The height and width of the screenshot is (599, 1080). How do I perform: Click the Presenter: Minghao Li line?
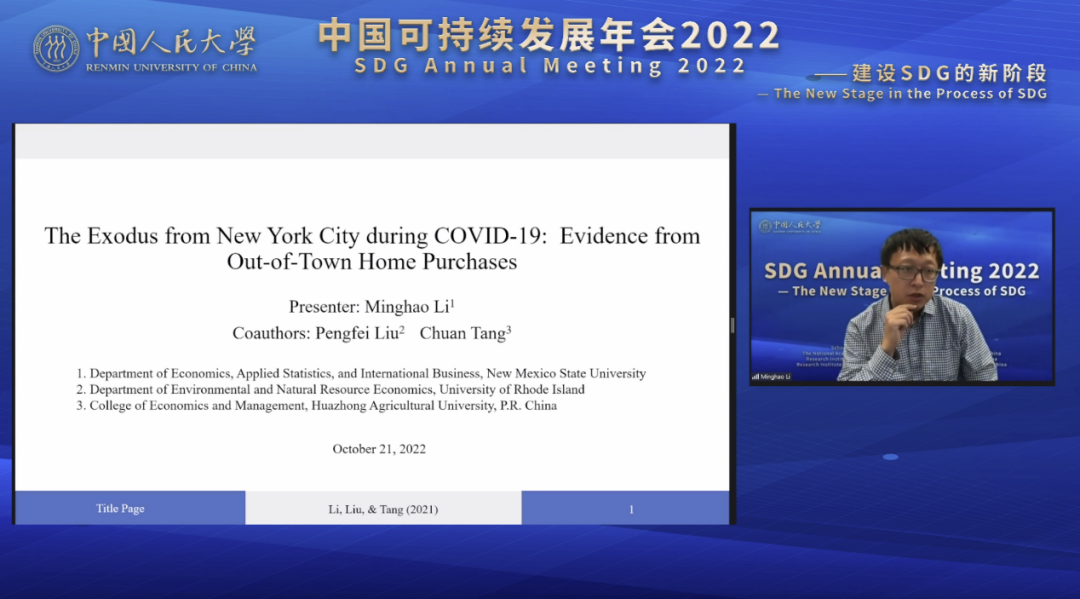pos(372,307)
